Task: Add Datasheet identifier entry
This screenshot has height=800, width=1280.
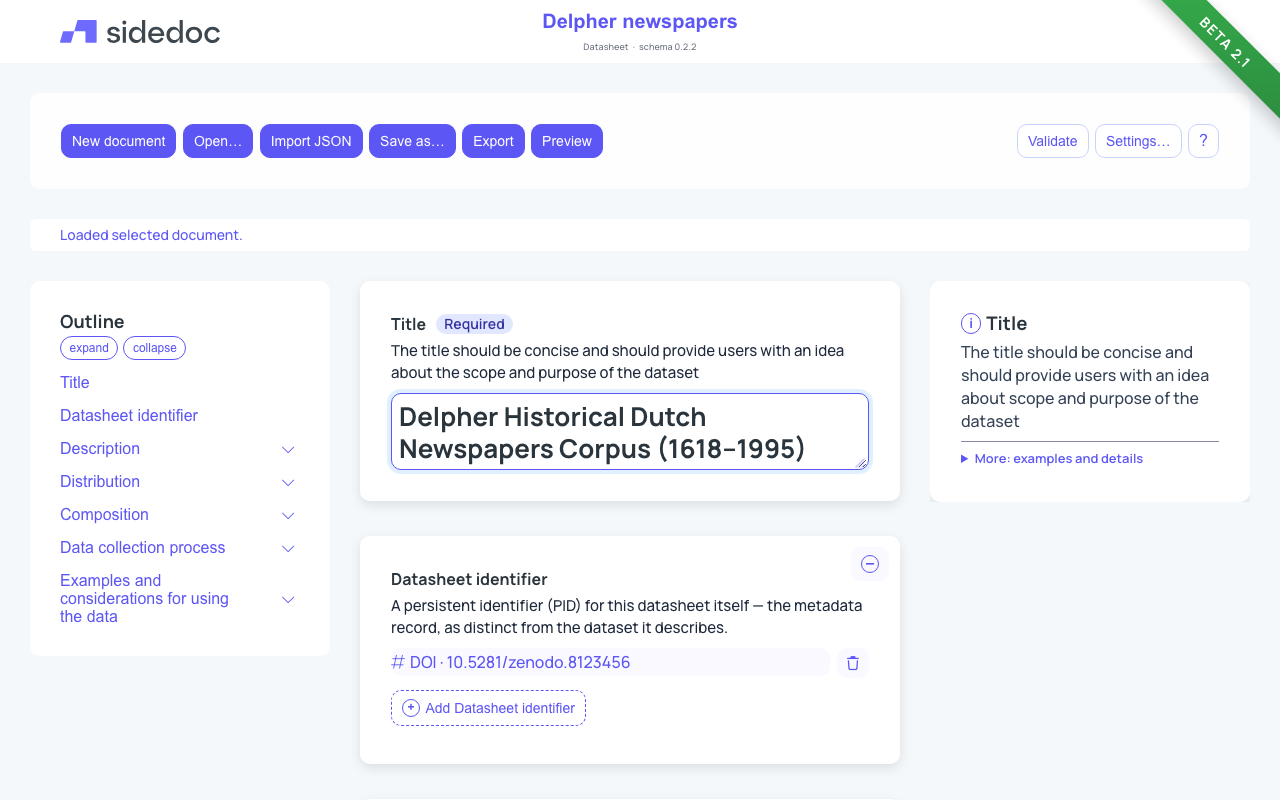Action: point(488,708)
